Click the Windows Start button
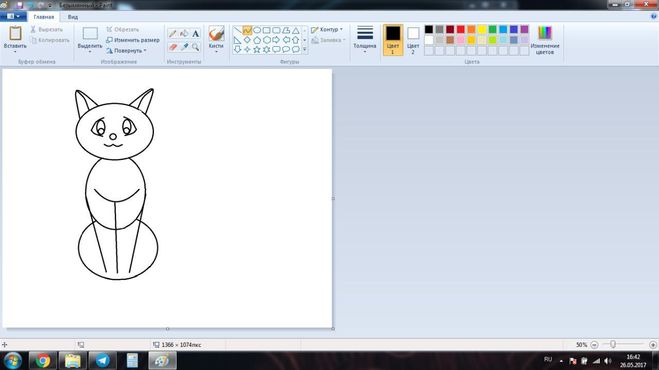Viewport: 659px width, 370px height. 12,361
